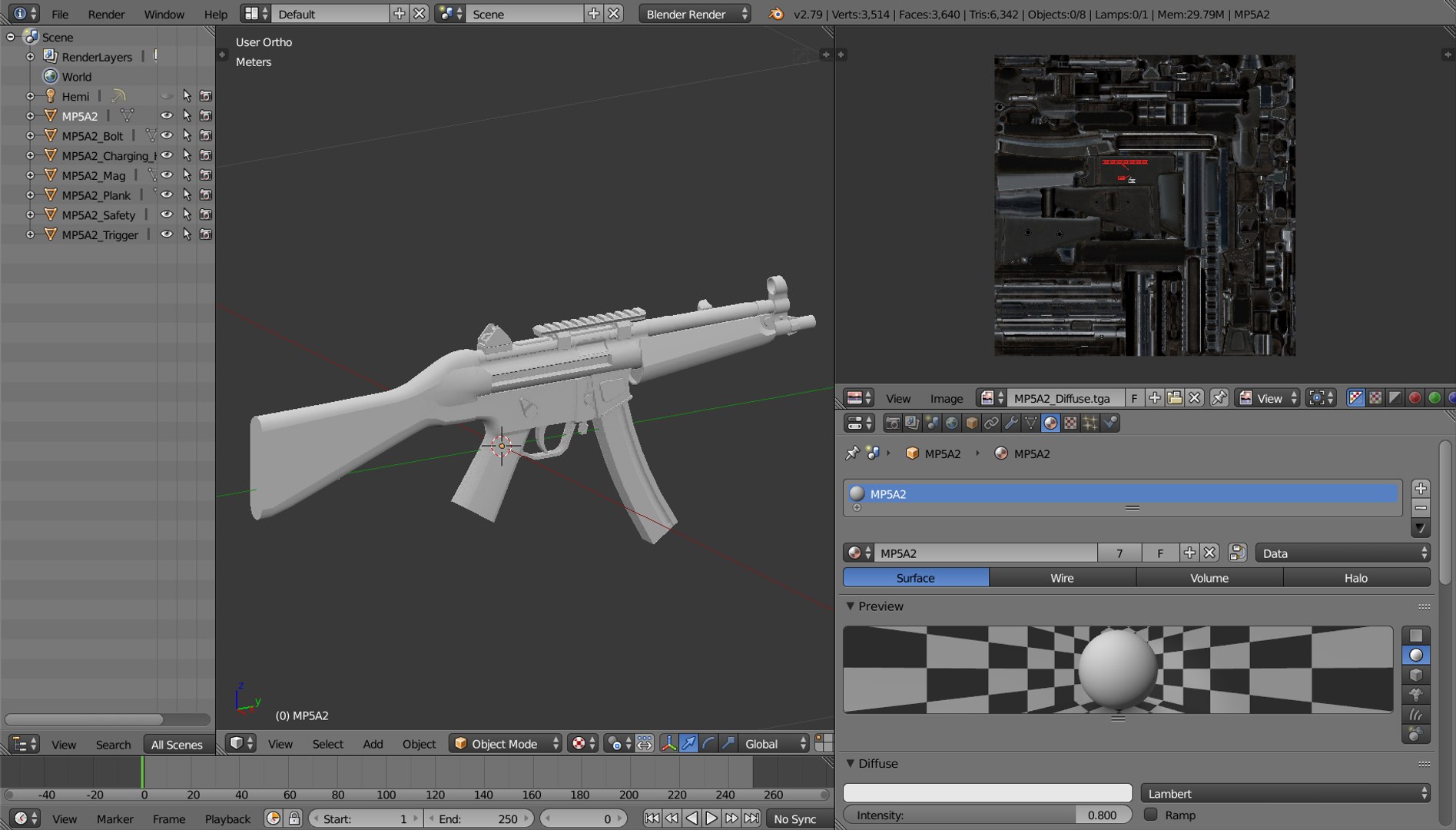Open the Object Data triangle tab
This screenshot has width=1456, height=830.
pyautogui.click(x=1031, y=423)
